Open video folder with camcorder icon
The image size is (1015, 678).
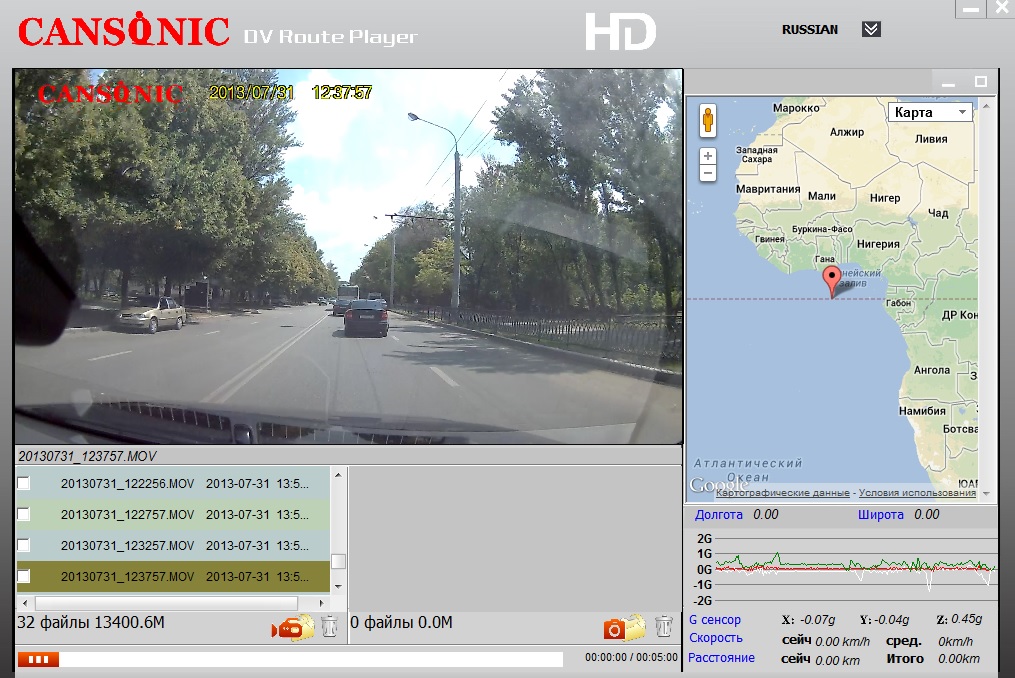click(293, 627)
